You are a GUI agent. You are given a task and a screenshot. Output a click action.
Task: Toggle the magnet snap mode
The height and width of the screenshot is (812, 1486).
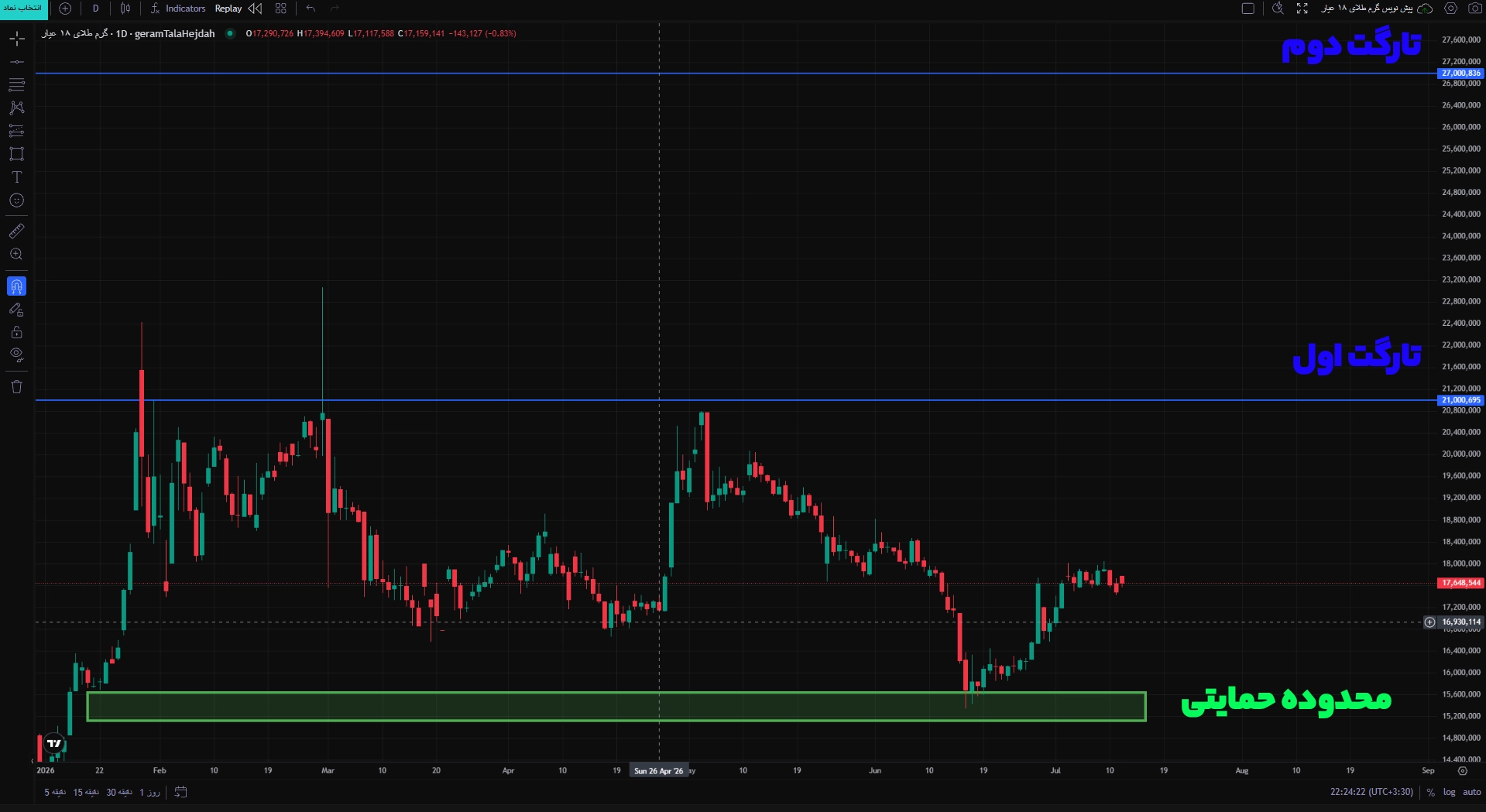(x=17, y=286)
